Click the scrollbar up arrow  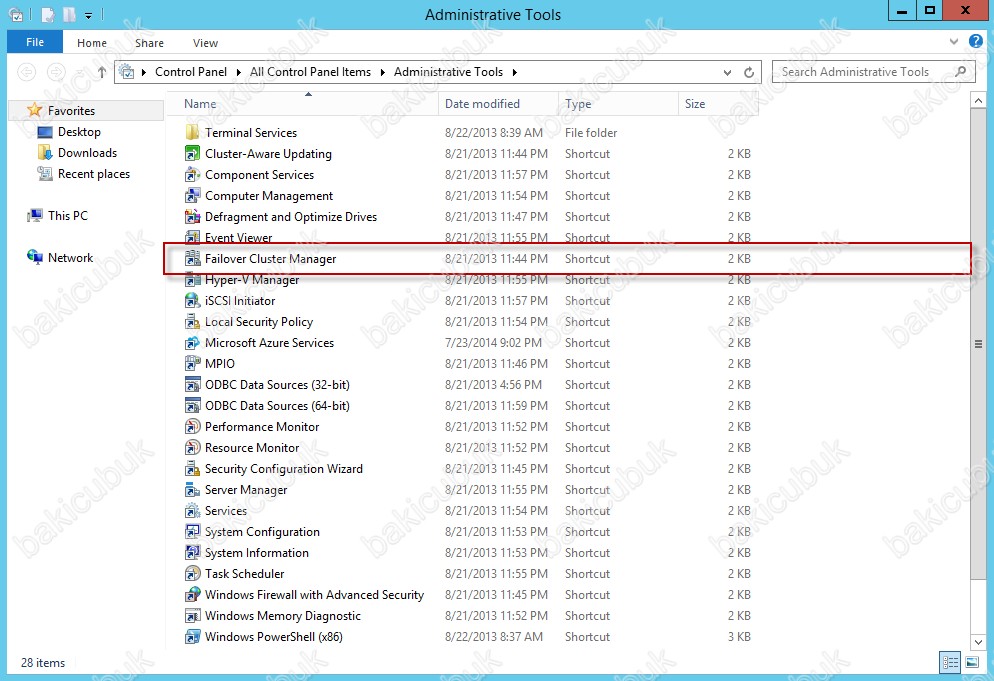coord(978,100)
